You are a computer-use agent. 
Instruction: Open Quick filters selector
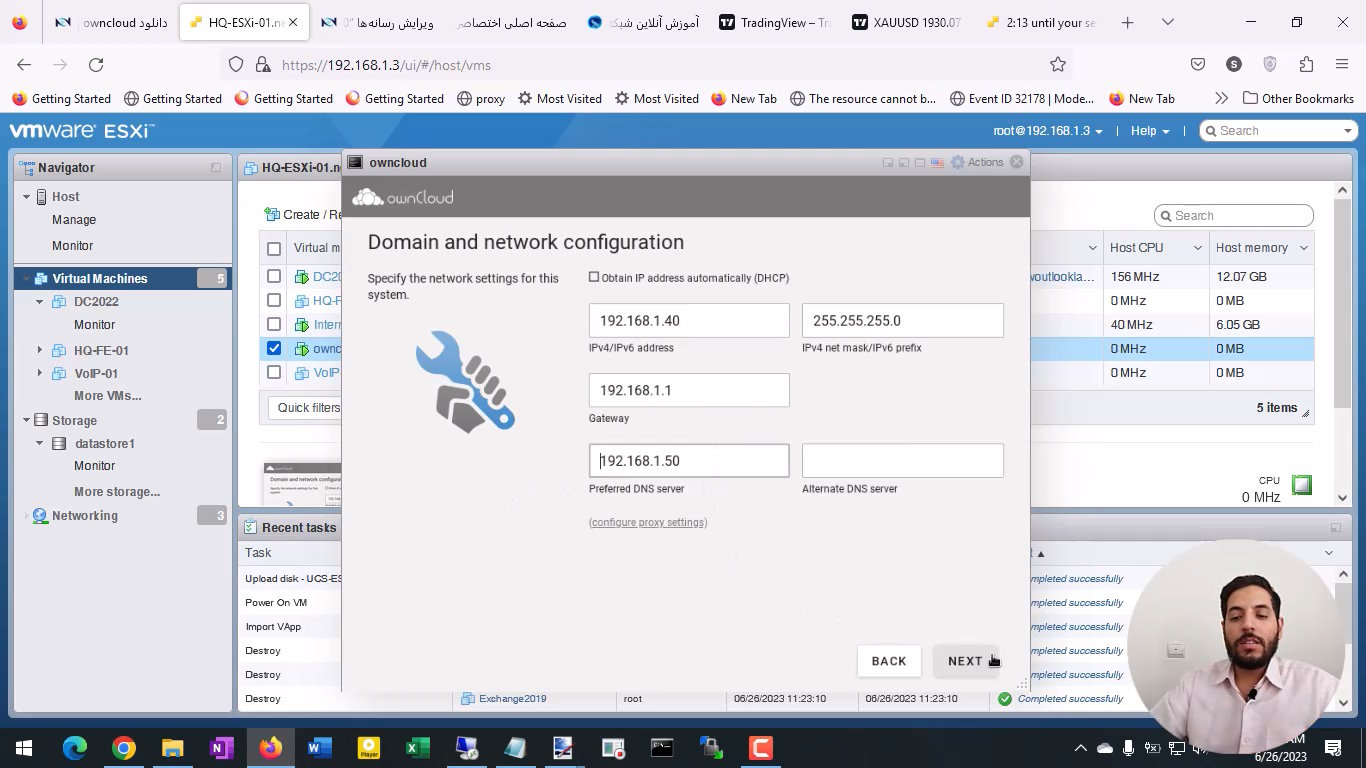click(x=305, y=408)
